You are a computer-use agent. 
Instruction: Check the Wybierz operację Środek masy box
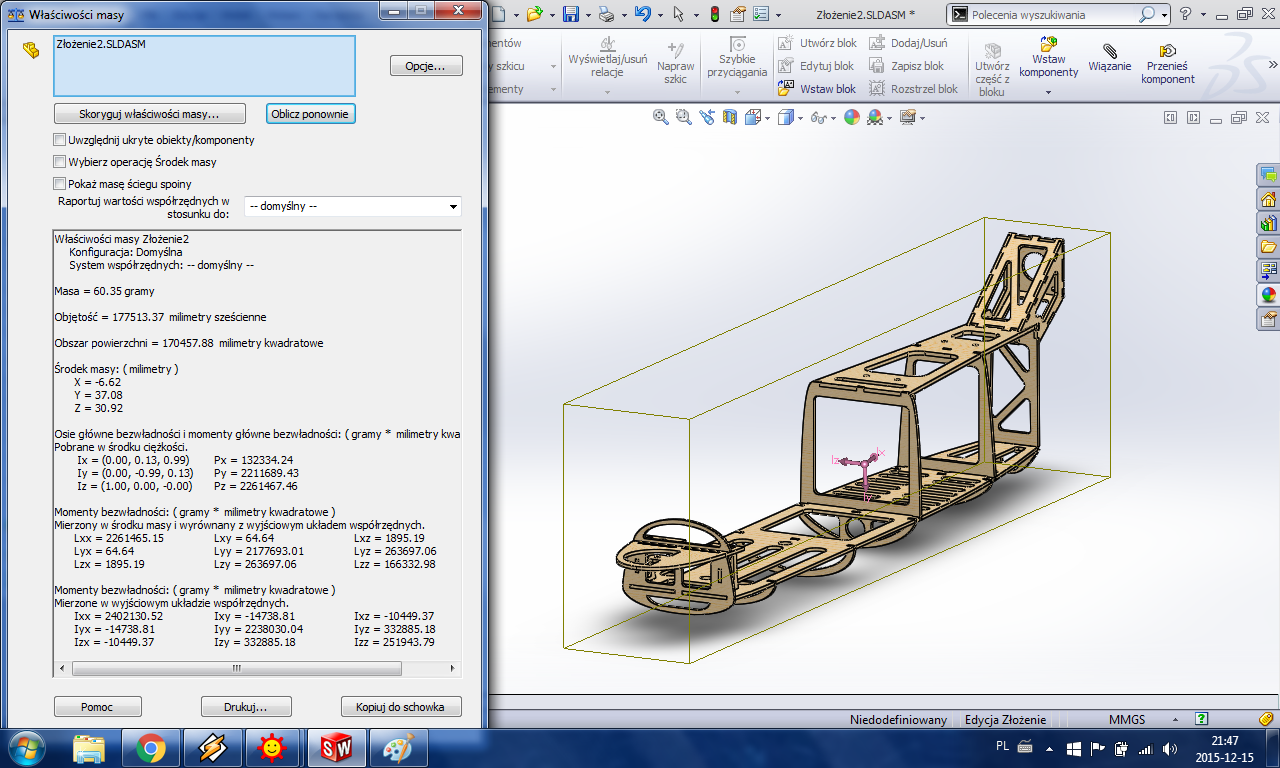(x=59, y=162)
